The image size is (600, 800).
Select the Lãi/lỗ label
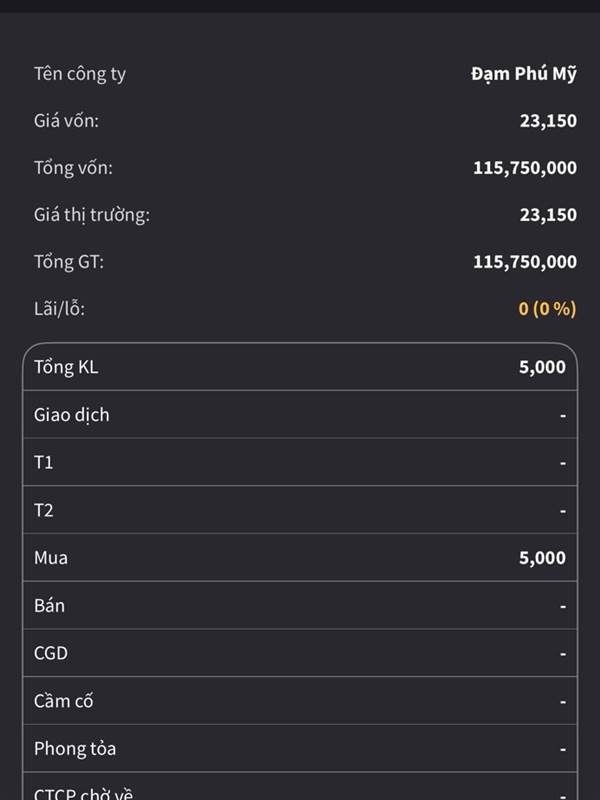click(x=59, y=309)
